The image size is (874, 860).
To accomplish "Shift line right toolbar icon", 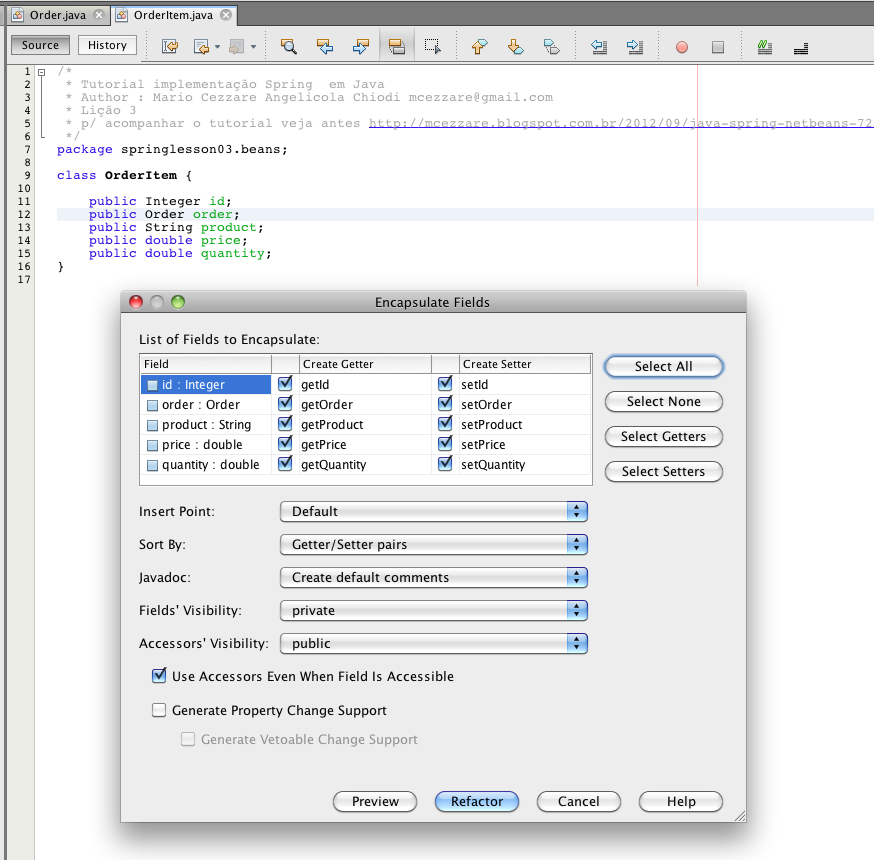I will pyautogui.click(x=634, y=46).
